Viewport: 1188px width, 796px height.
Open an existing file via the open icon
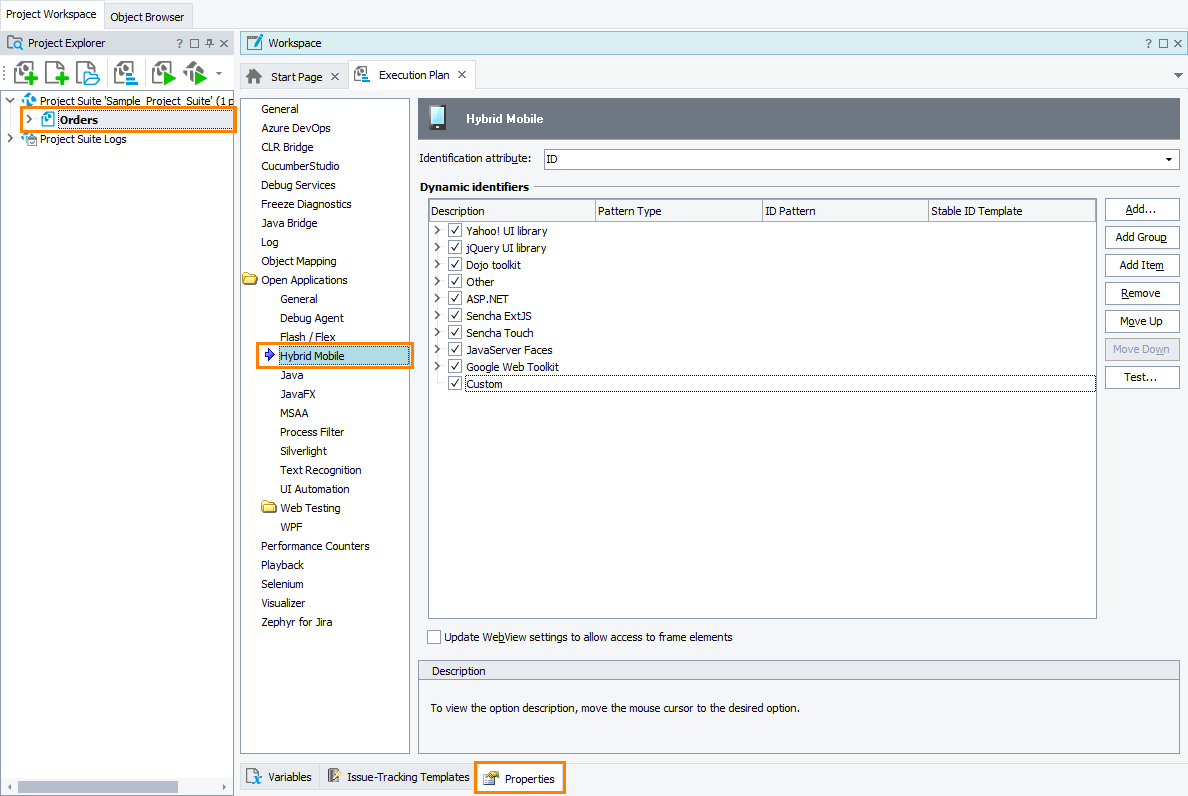[x=87, y=72]
